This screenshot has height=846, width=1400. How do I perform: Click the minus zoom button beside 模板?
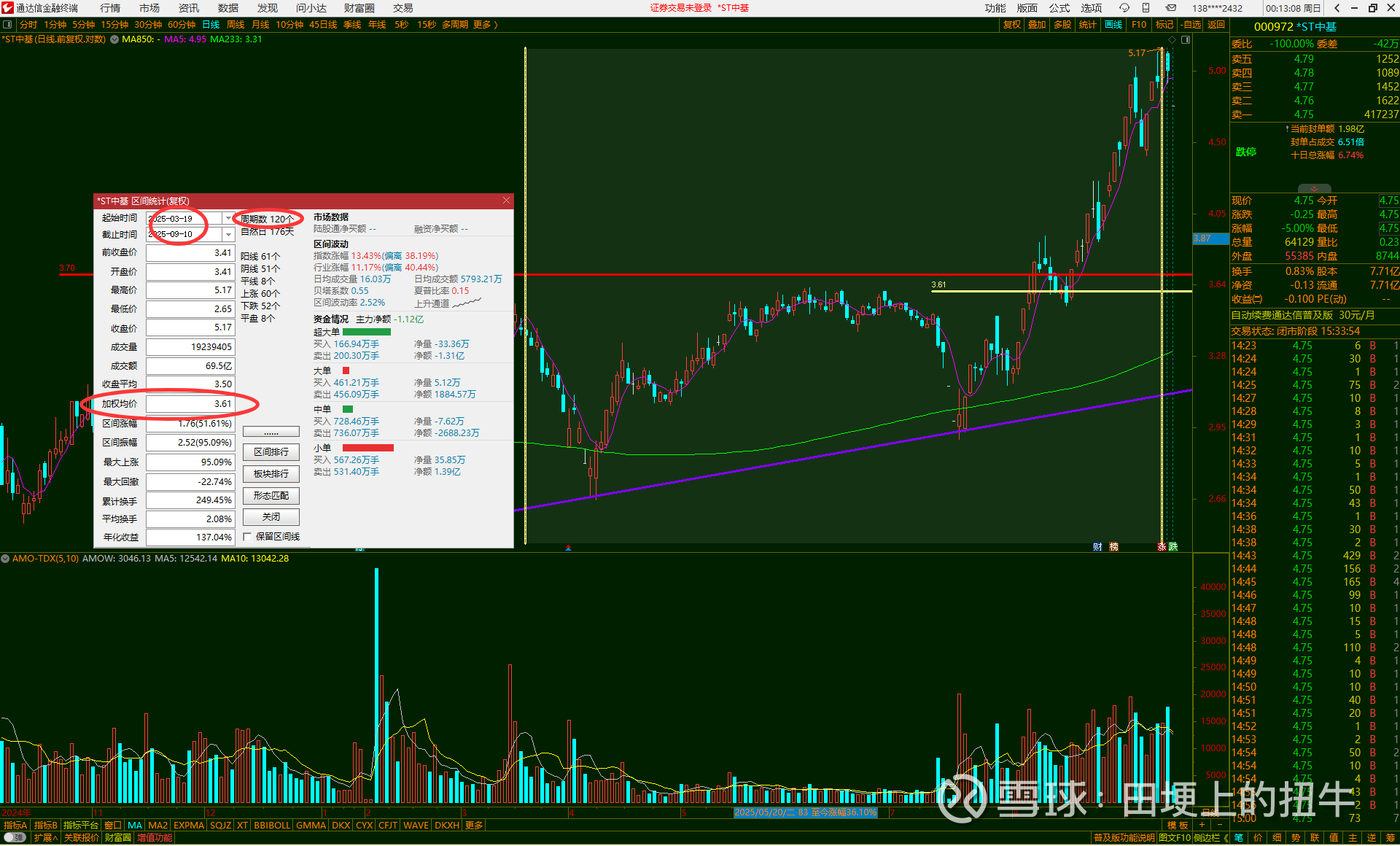pos(1219,825)
